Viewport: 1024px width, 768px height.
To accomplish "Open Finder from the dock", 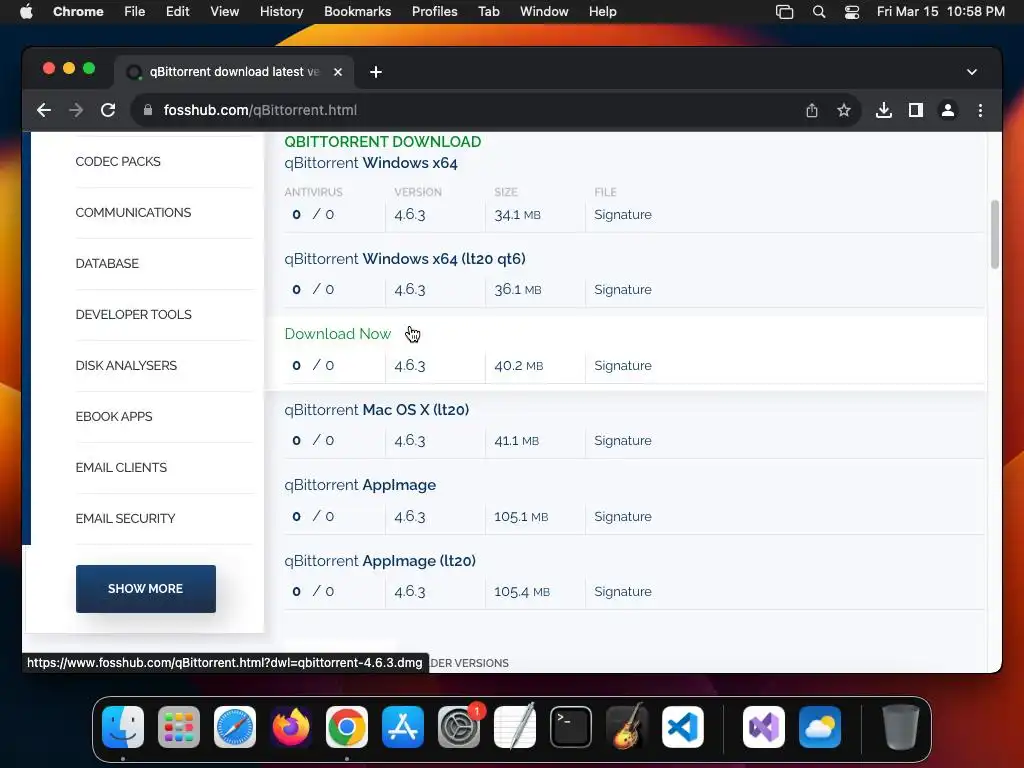I will coord(123,727).
